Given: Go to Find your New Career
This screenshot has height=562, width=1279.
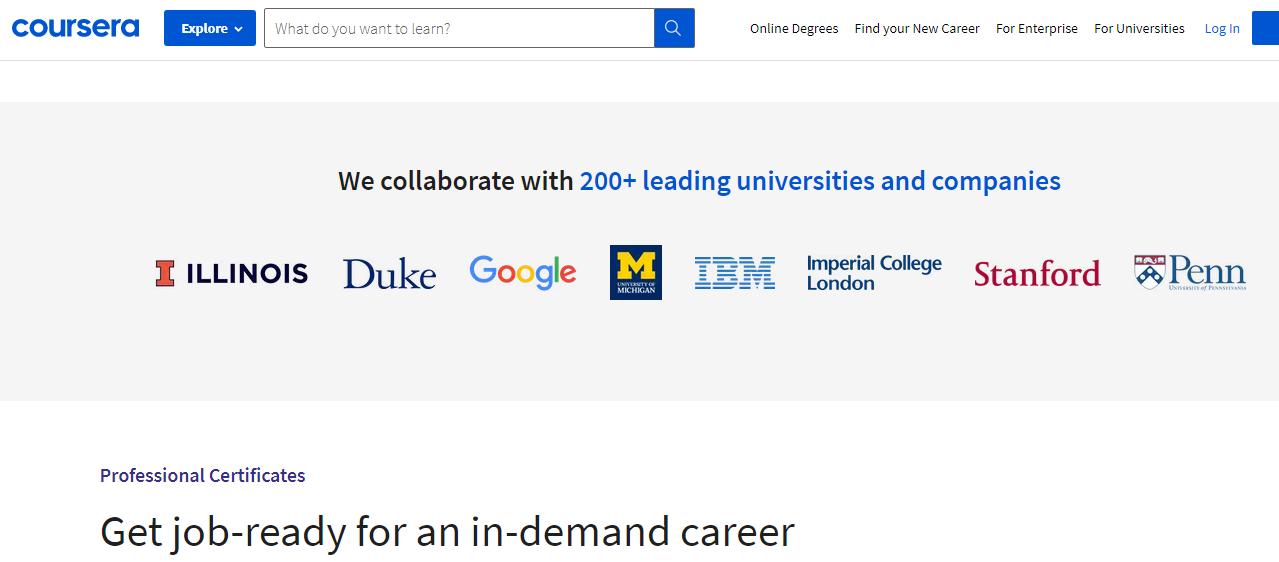Looking at the screenshot, I should coord(917,29).
